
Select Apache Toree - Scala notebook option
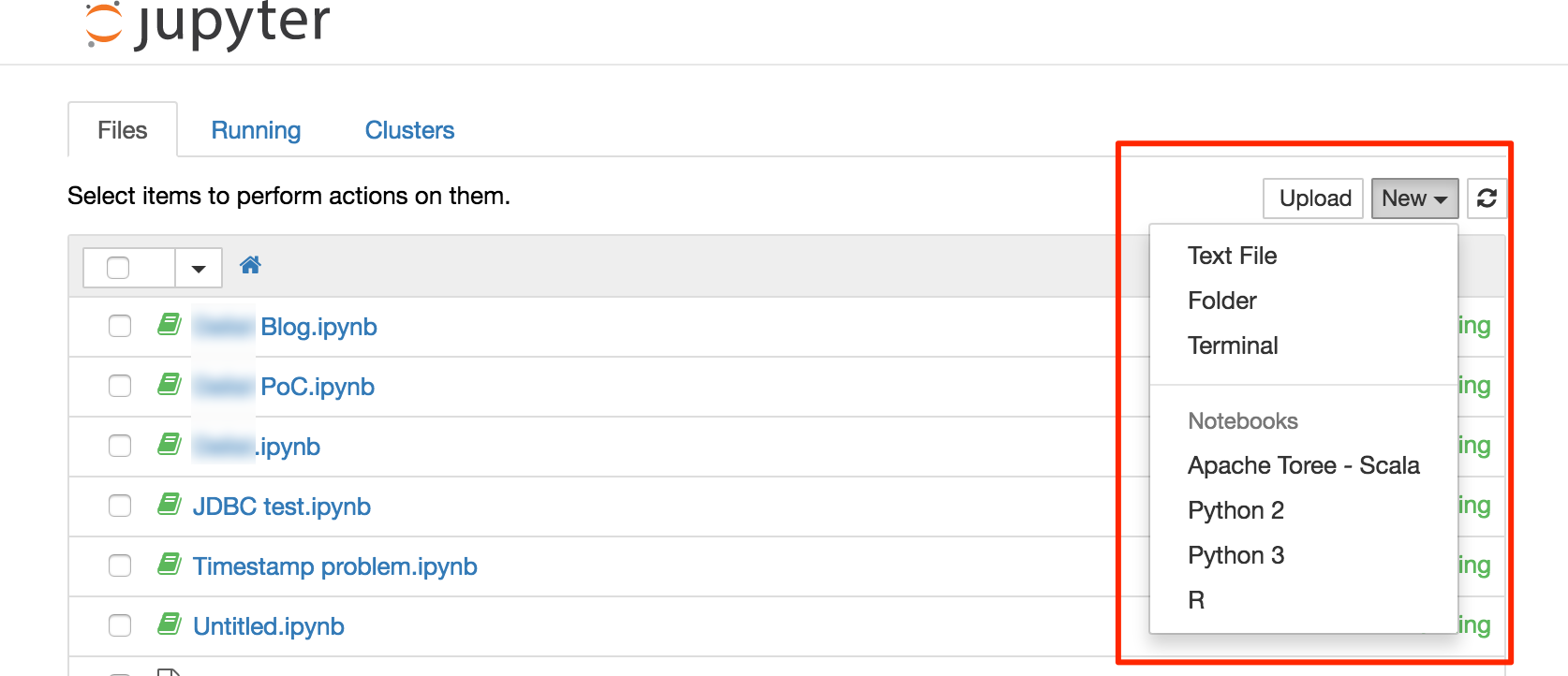(1303, 465)
